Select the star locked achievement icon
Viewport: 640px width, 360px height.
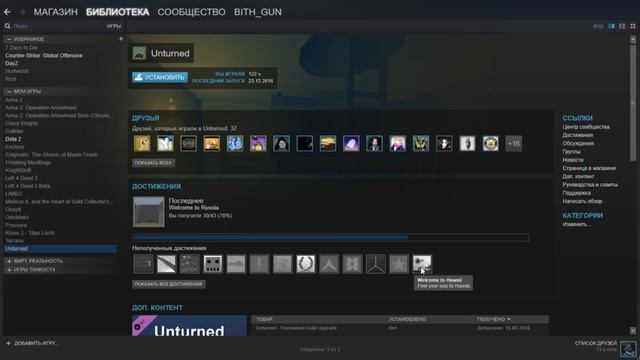(398, 264)
